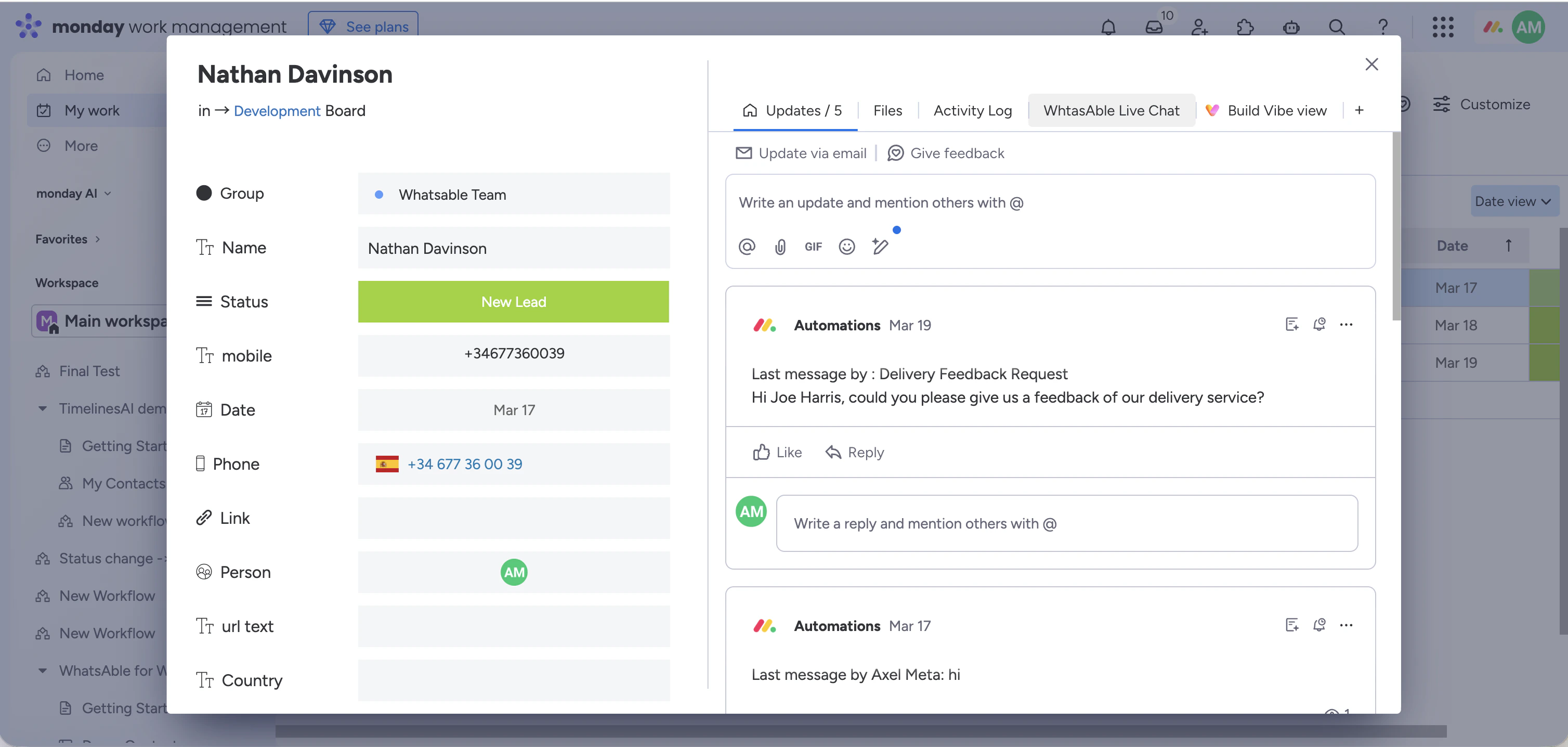Open the monday AI robot icon in header

[1291, 27]
